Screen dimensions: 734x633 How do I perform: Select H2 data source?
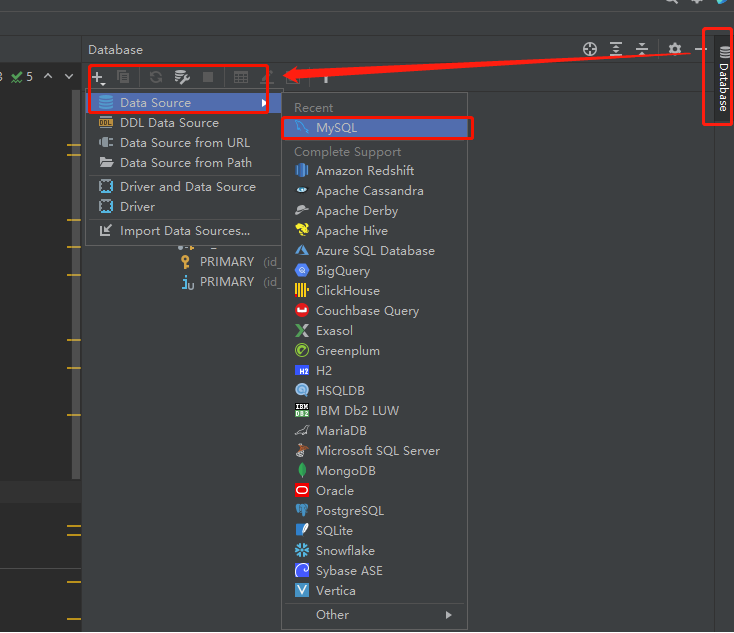pos(374,371)
